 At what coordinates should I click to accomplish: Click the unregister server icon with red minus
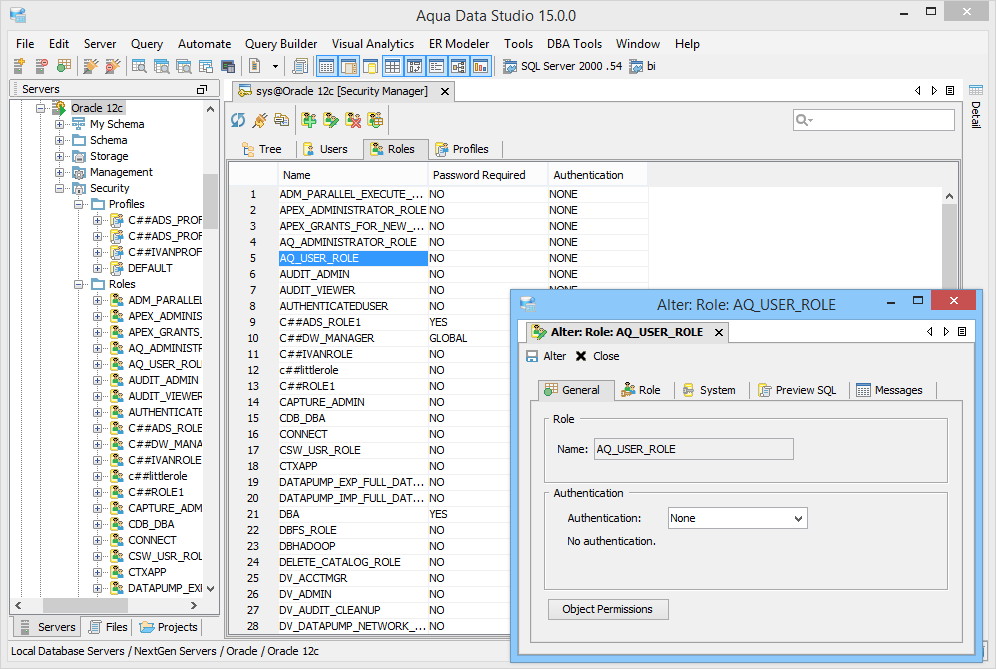click(x=41, y=66)
